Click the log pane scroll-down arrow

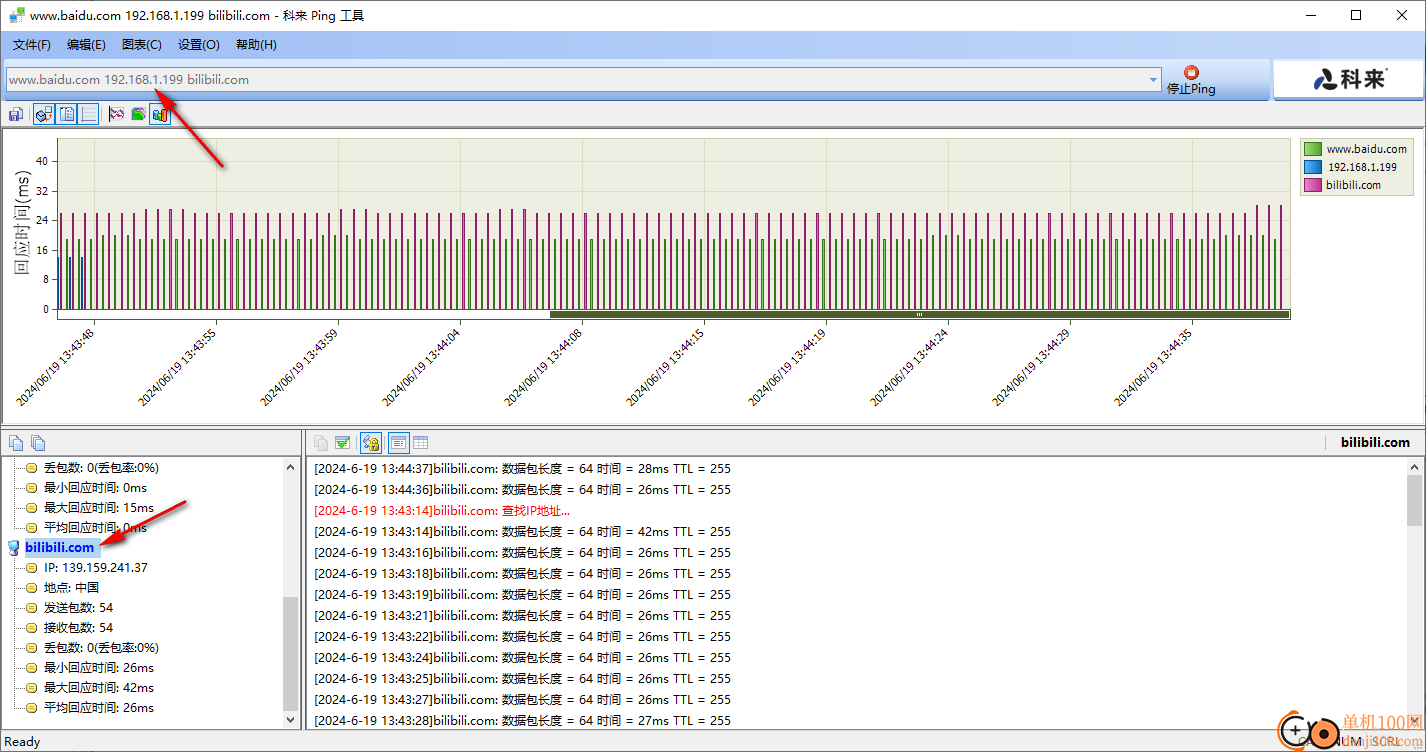1414,719
